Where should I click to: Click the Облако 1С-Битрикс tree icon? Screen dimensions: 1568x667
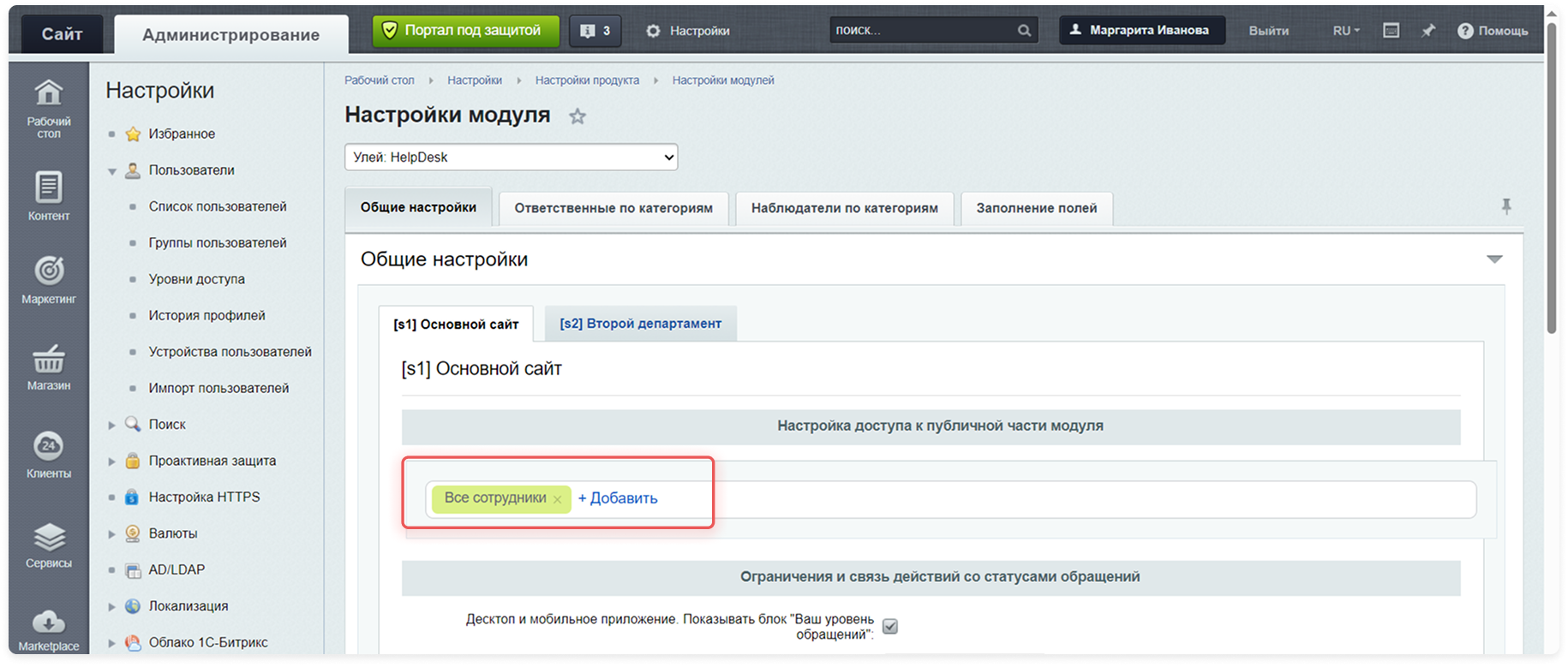pos(132,642)
